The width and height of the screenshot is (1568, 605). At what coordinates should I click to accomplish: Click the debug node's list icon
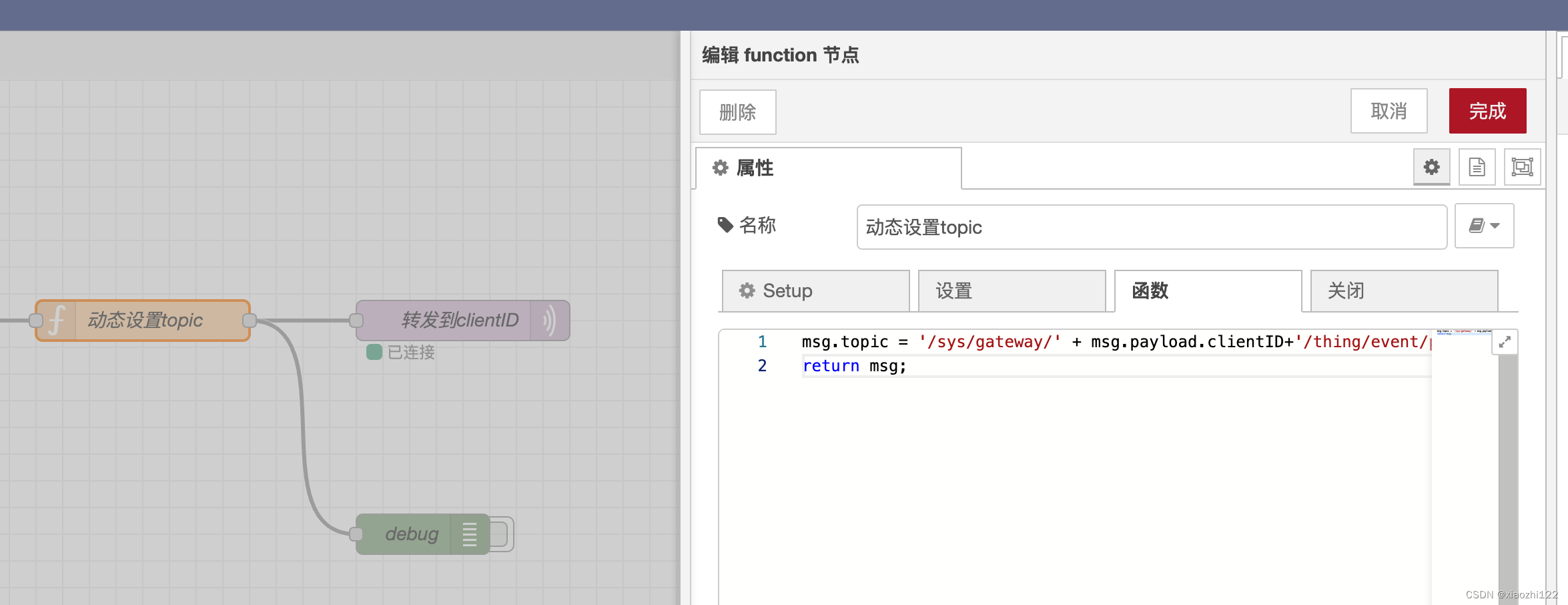pos(470,534)
